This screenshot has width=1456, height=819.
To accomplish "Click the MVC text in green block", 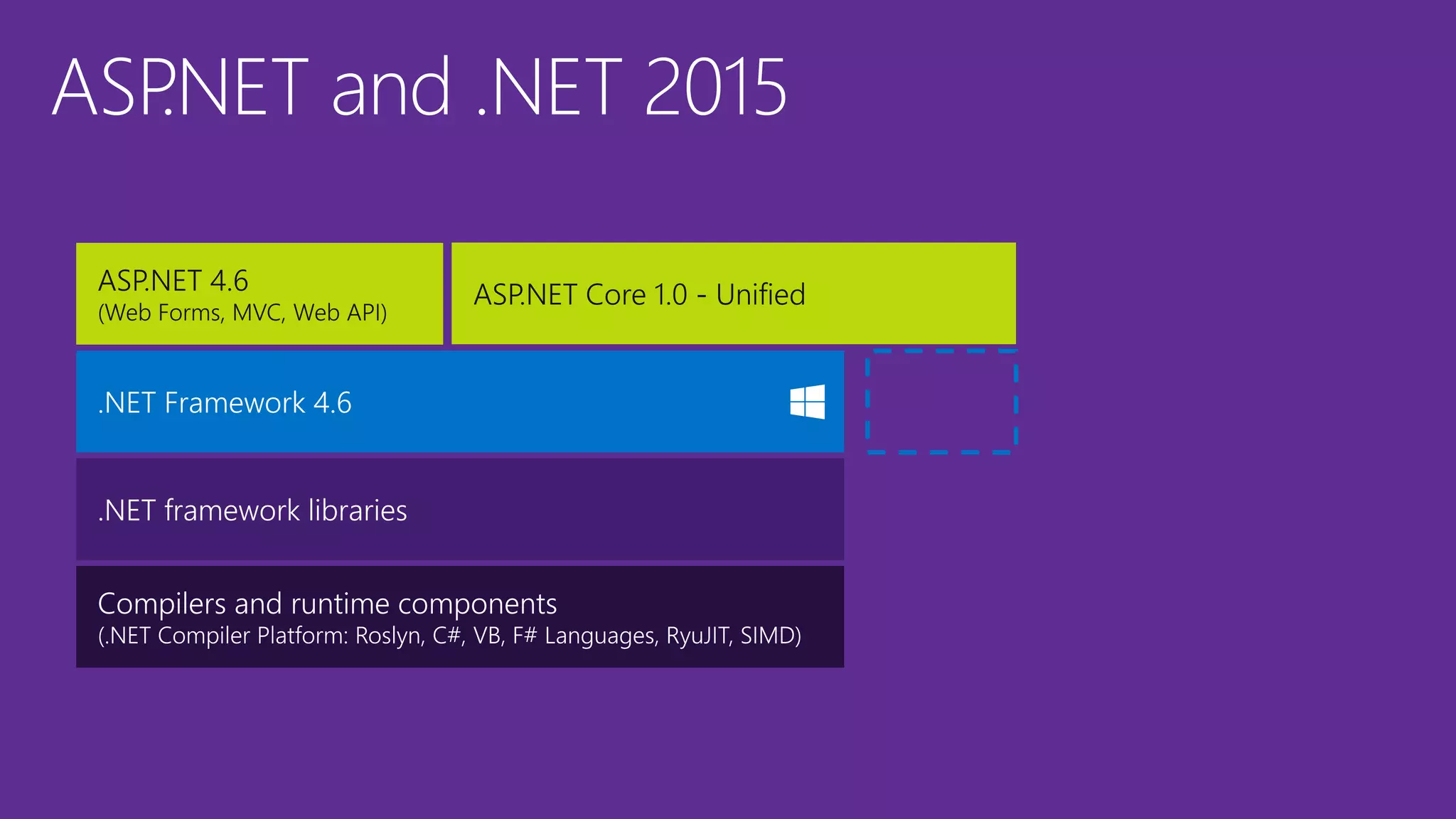I will pos(258,313).
